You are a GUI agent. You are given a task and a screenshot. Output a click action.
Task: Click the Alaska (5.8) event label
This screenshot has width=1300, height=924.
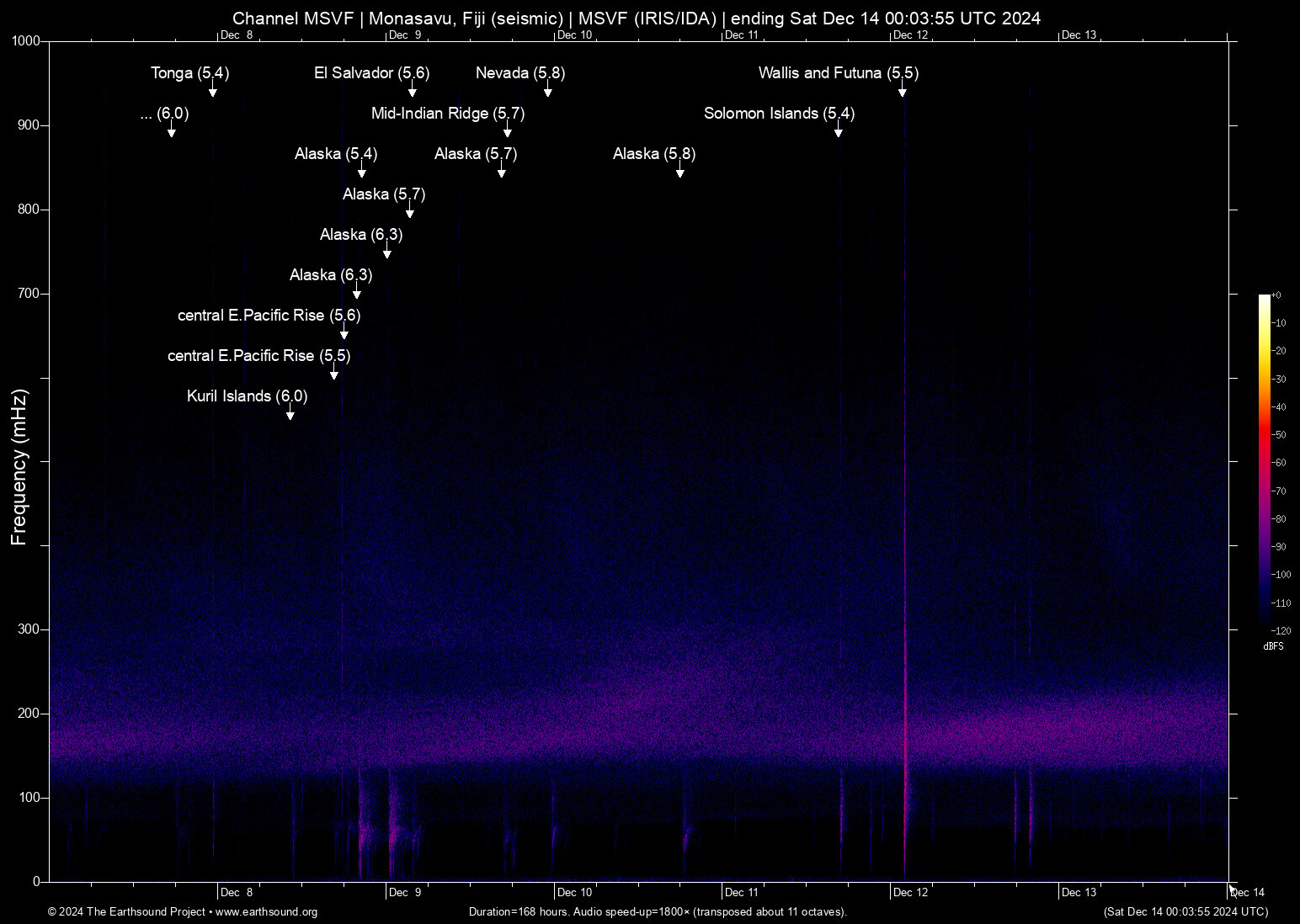653,154
